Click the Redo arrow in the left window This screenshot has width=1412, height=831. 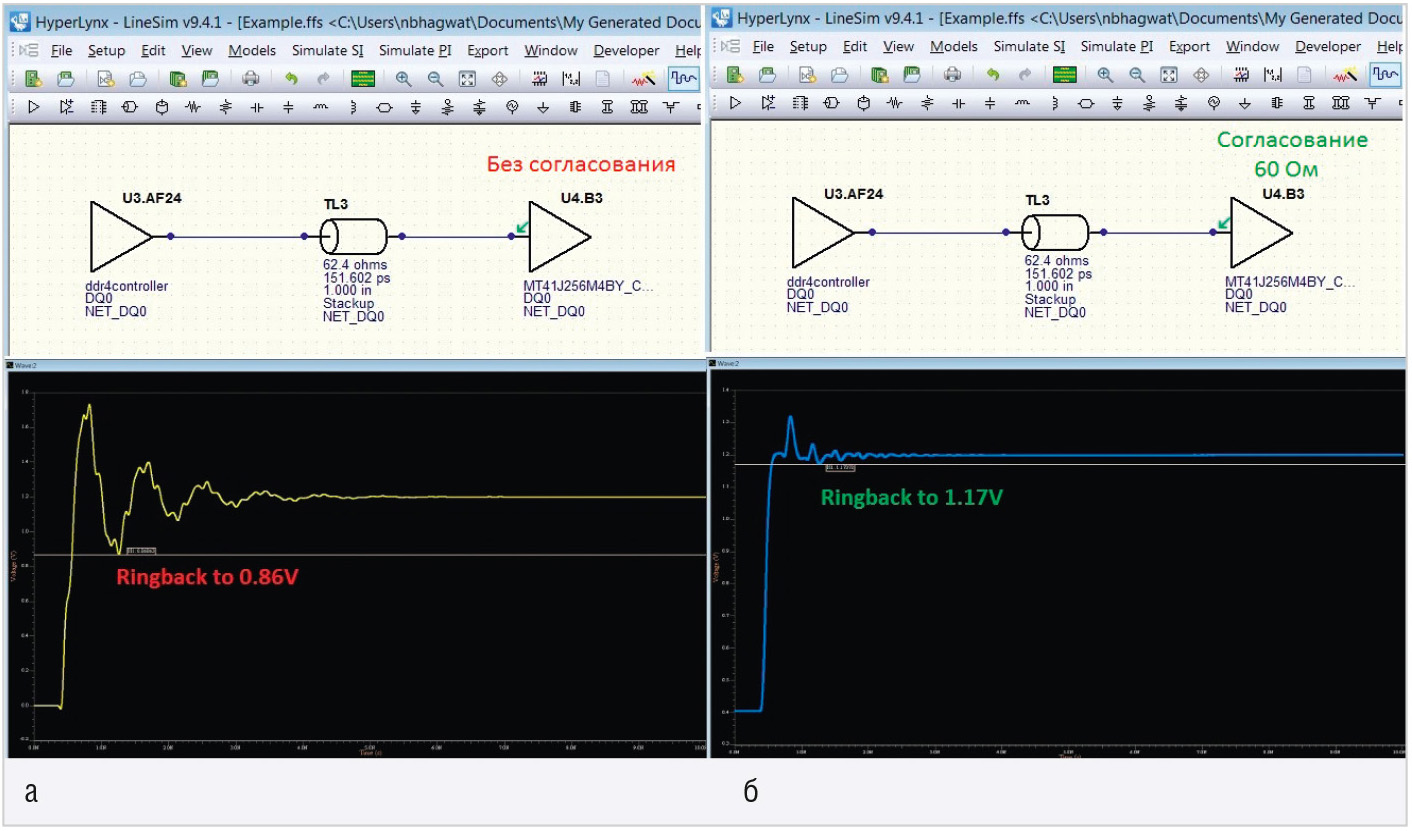pos(322,80)
